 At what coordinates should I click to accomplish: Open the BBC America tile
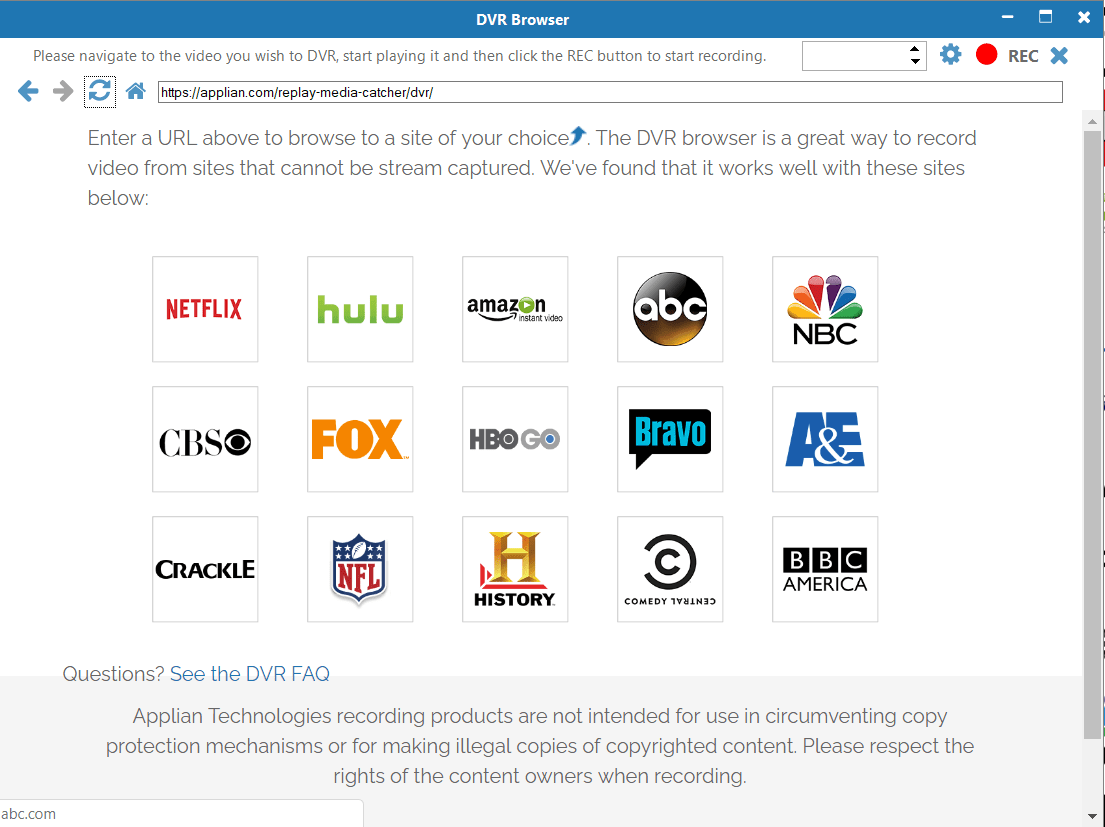point(825,569)
